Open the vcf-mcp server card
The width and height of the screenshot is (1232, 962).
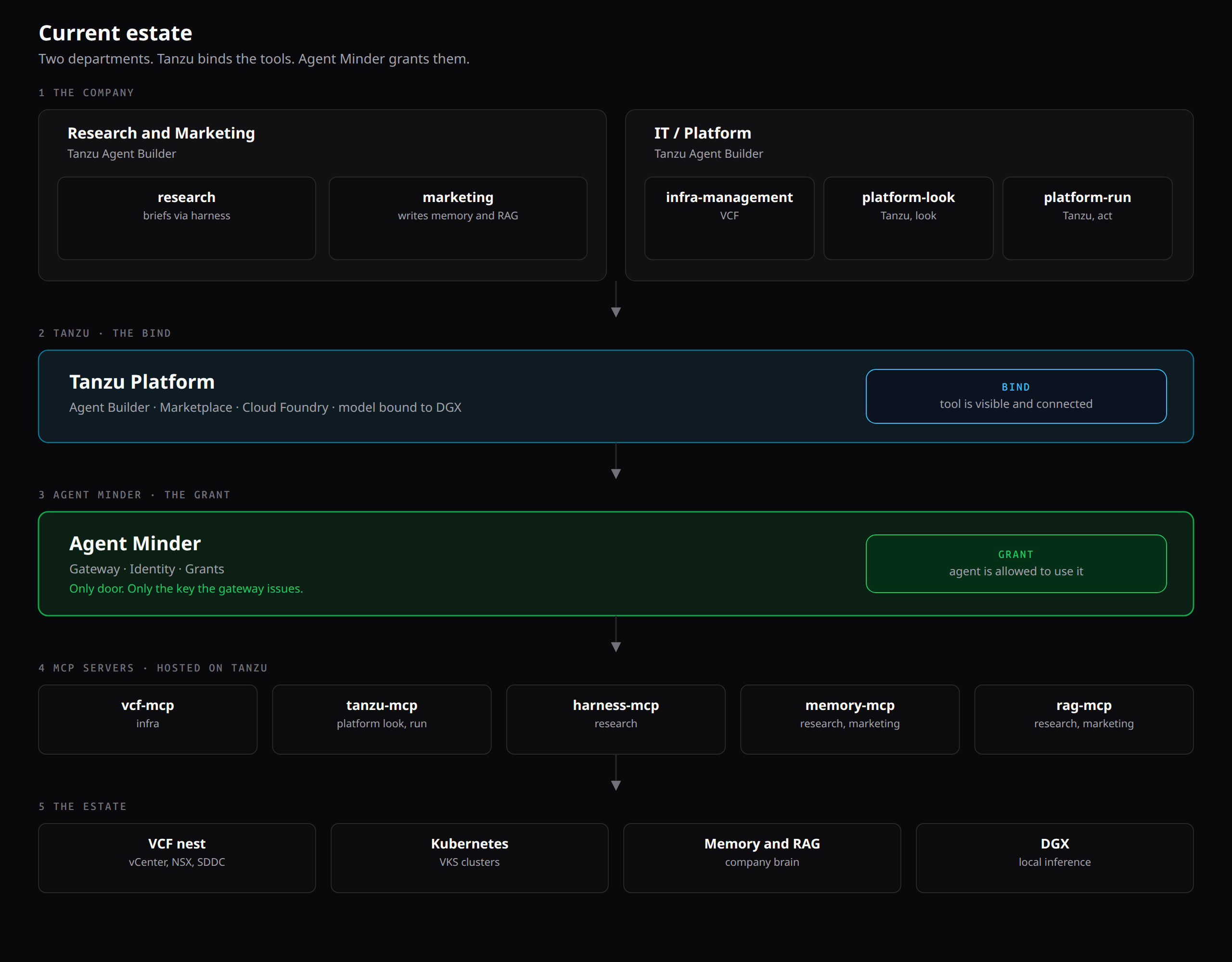(148, 719)
